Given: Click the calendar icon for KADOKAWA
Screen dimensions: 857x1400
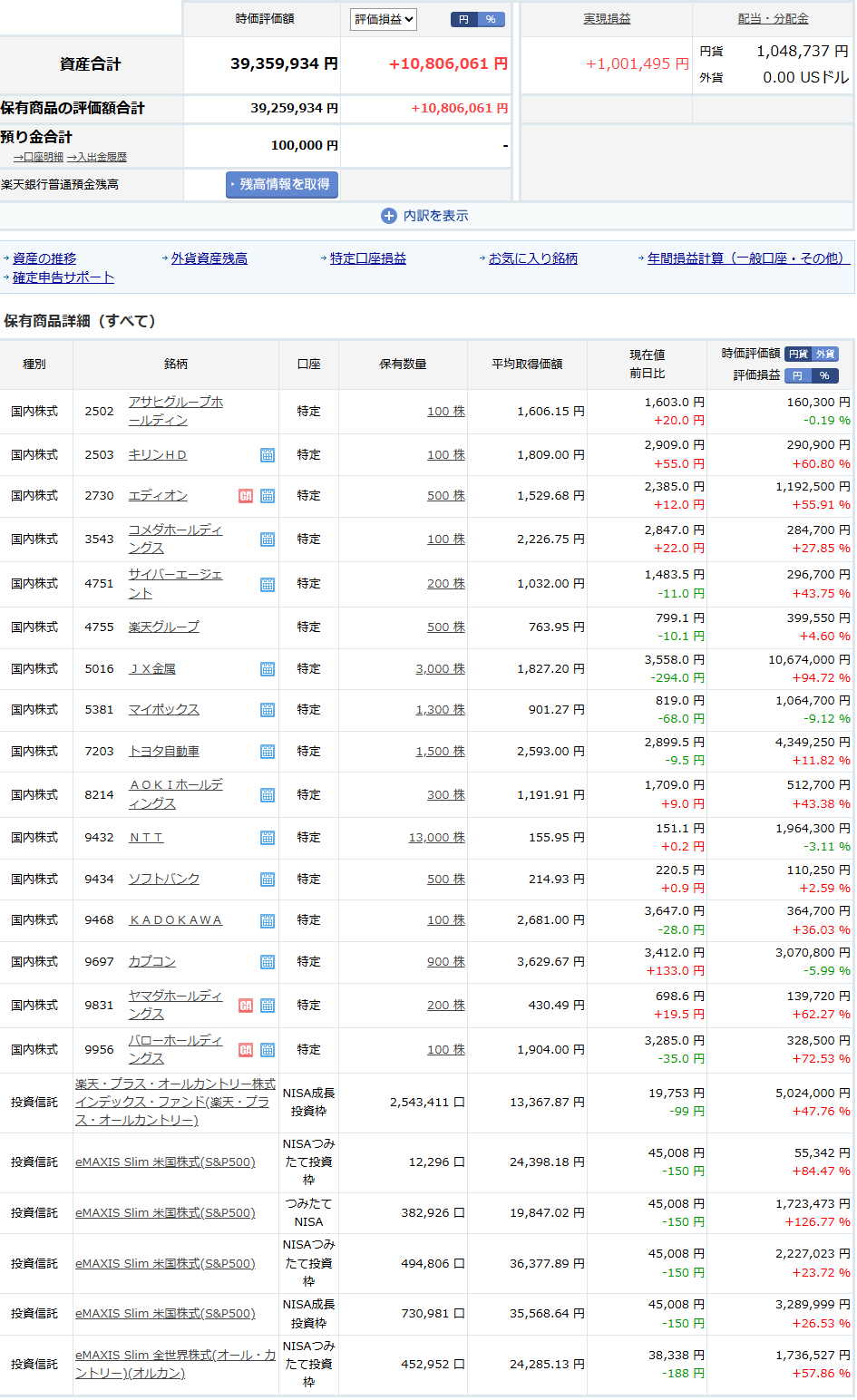Looking at the screenshot, I should [268, 921].
